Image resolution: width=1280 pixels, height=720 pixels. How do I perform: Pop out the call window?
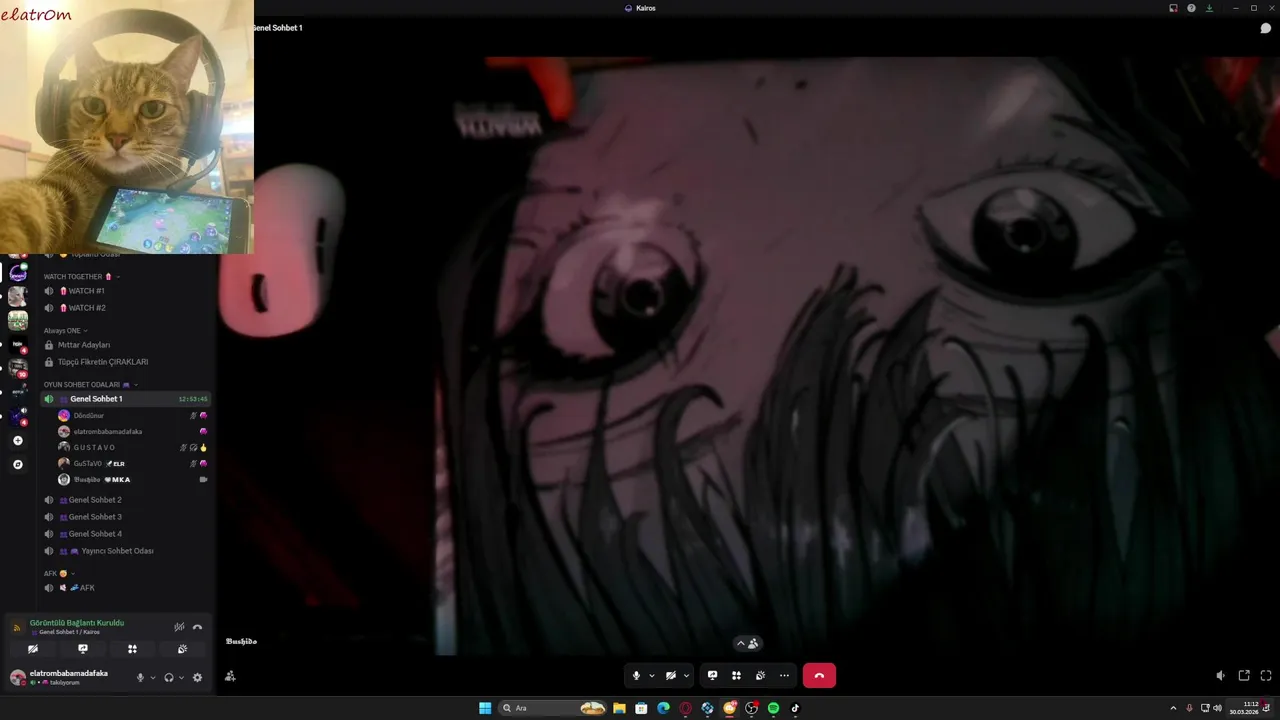1244,676
